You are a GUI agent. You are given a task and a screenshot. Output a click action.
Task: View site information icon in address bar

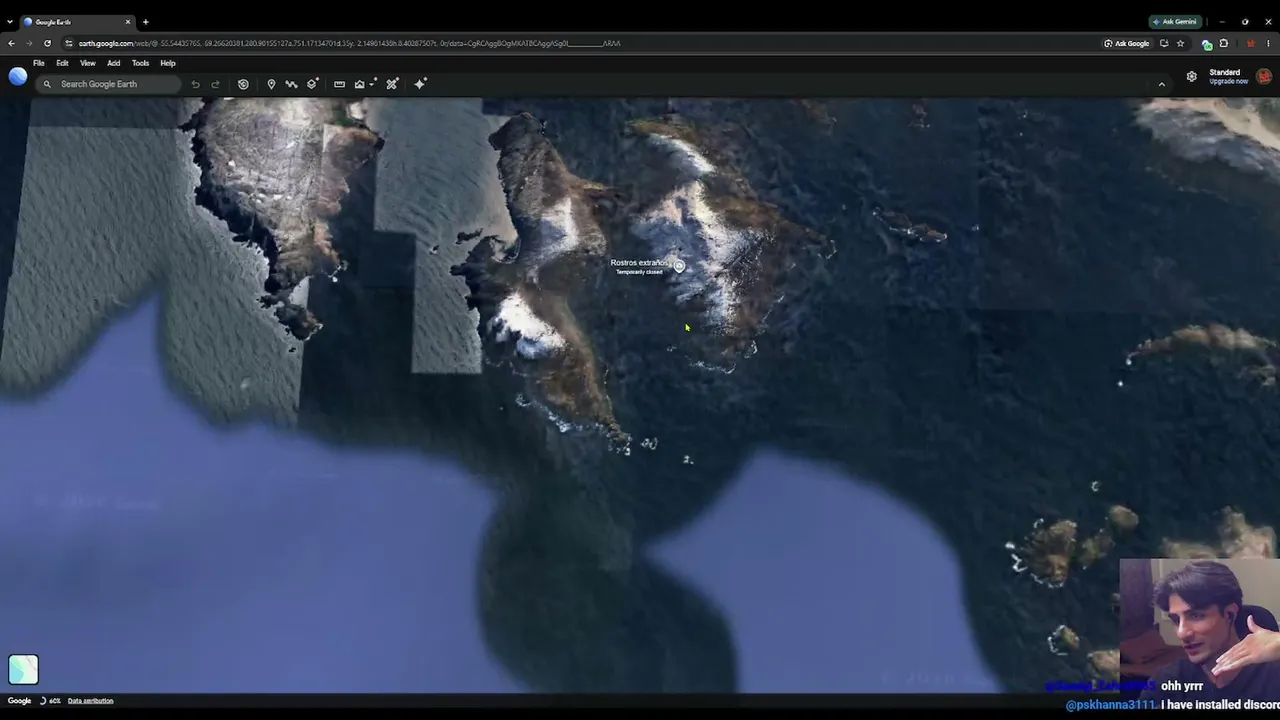point(69,43)
